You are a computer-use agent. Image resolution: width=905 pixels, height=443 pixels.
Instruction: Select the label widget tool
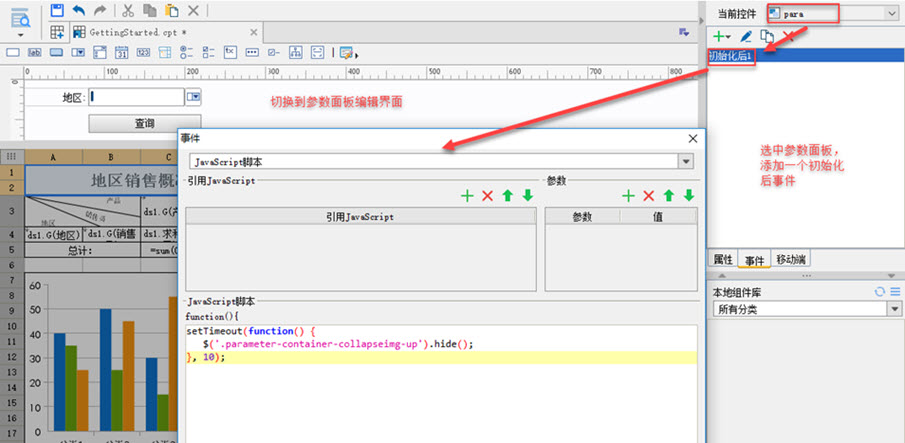pyautogui.click(x=35, y=52)
